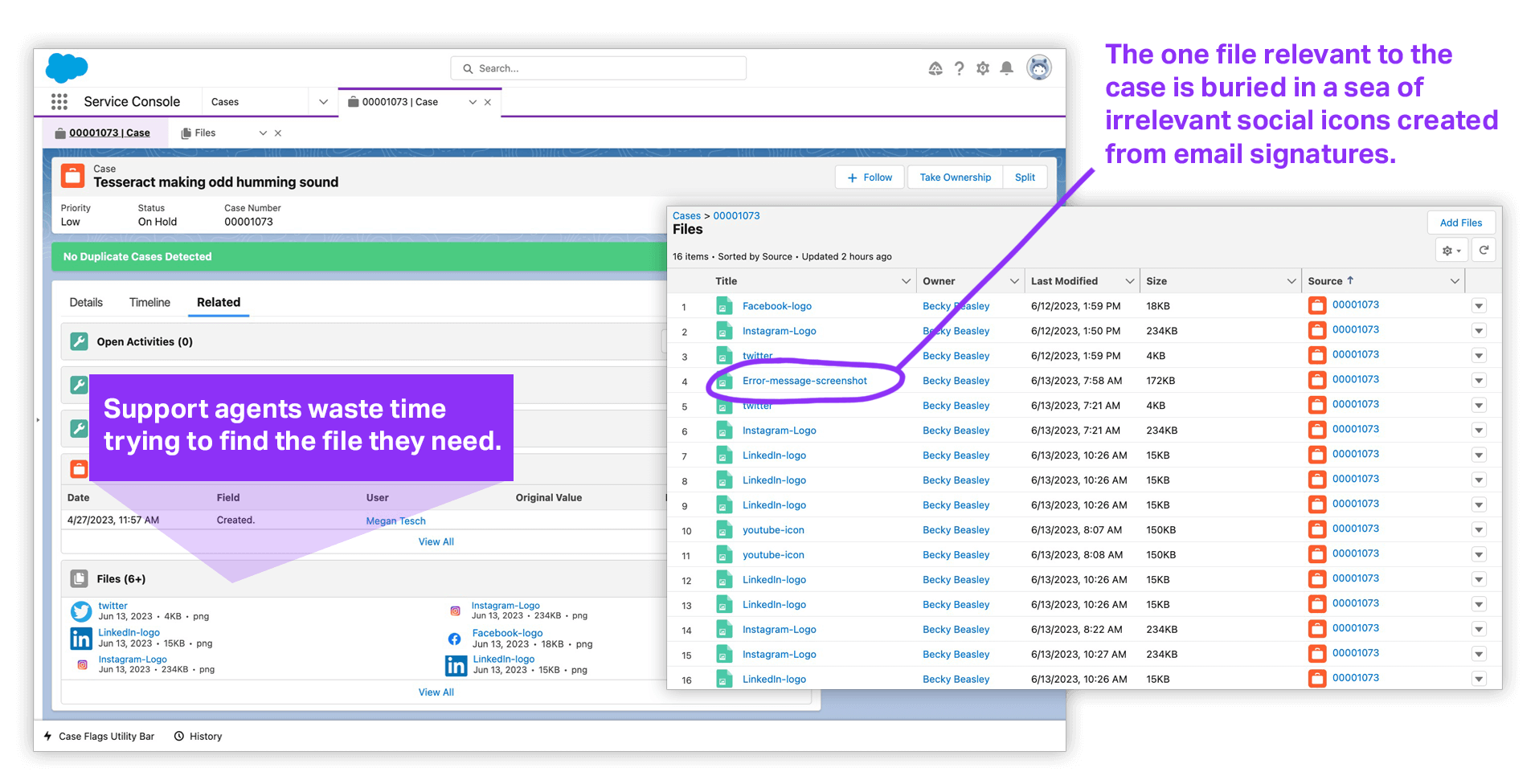Click file icon beside Facebook-logo row

(724, 306)
